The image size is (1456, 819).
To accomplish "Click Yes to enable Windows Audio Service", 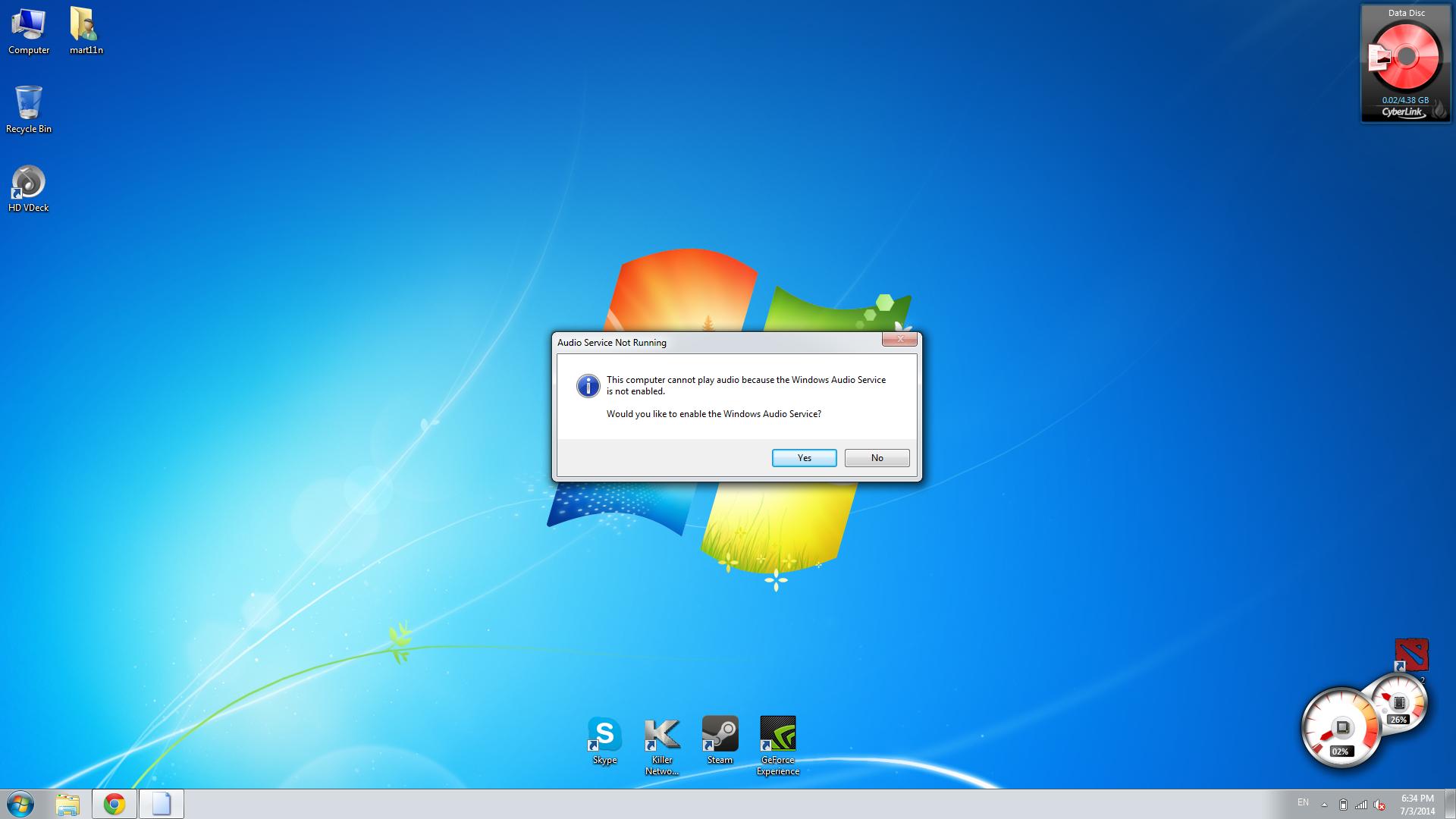I will tap(804, 458).
